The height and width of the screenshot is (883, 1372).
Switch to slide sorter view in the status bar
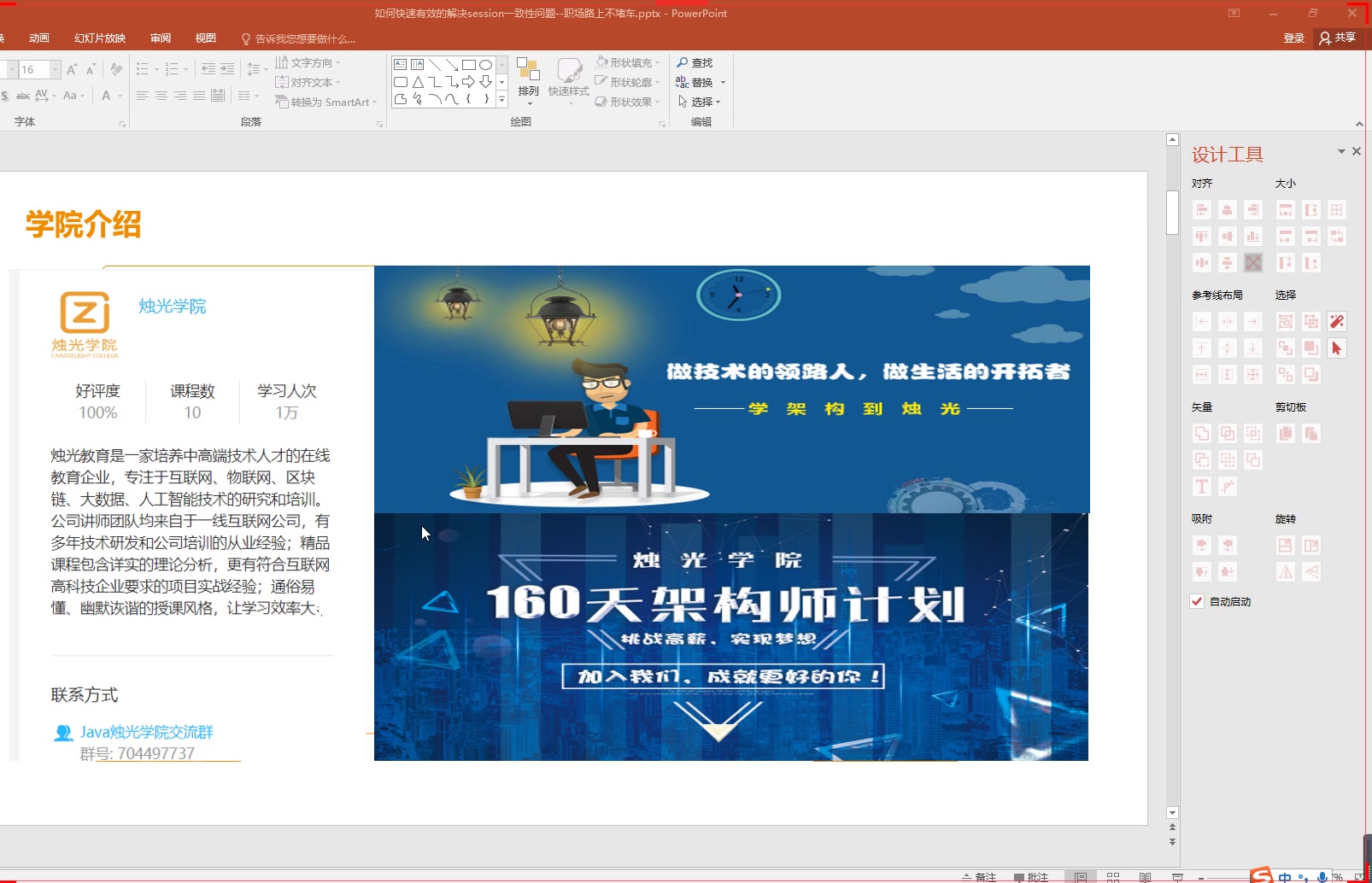1113,877
